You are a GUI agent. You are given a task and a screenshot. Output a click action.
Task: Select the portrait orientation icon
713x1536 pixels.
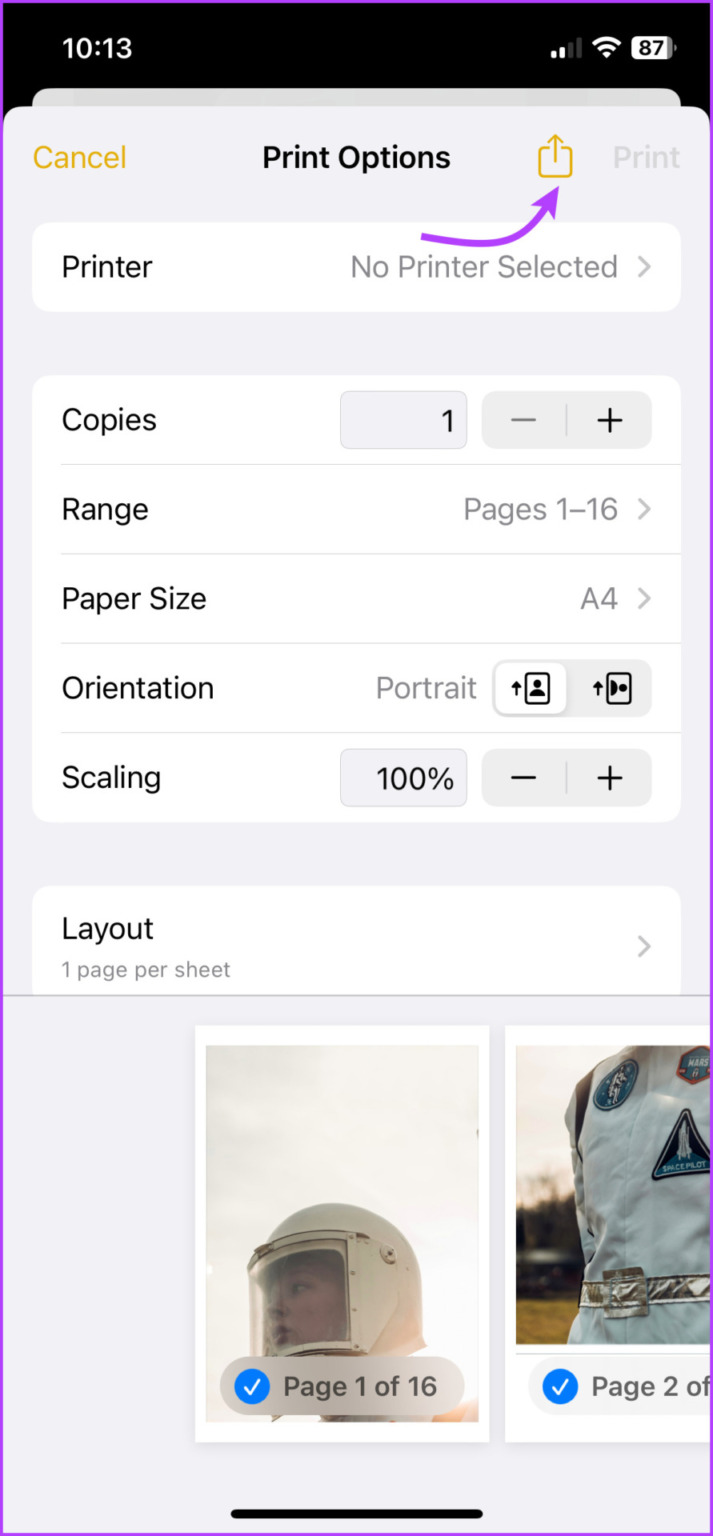pyautogui.click(x=530, y=688)
